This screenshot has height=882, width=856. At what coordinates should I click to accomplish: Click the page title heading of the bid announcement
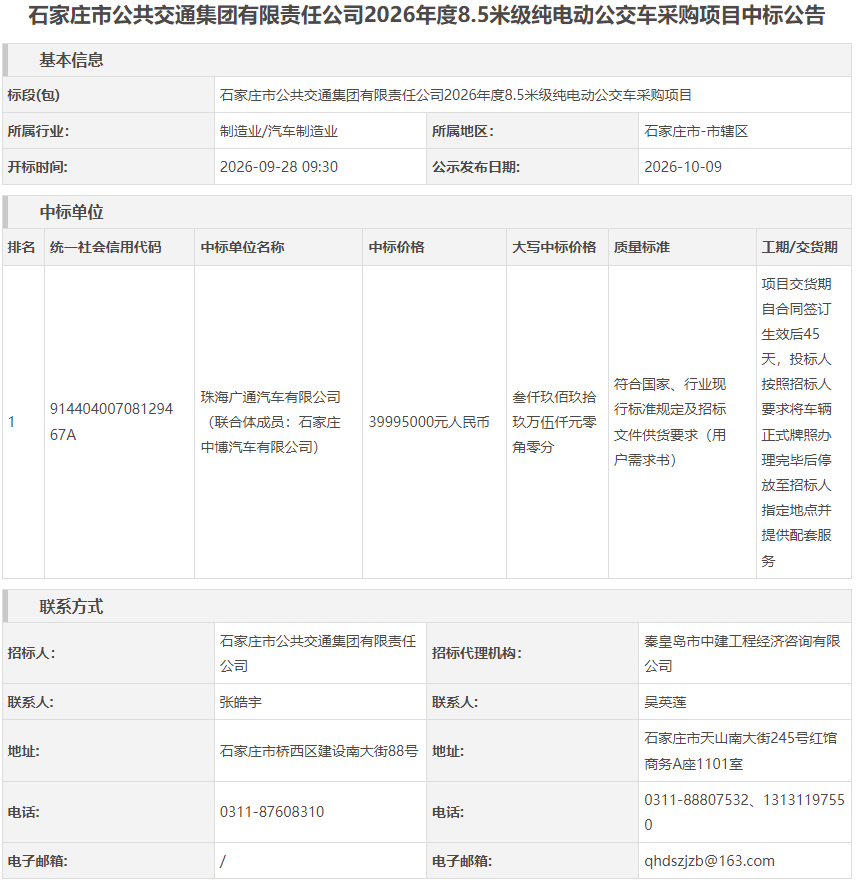427,15
